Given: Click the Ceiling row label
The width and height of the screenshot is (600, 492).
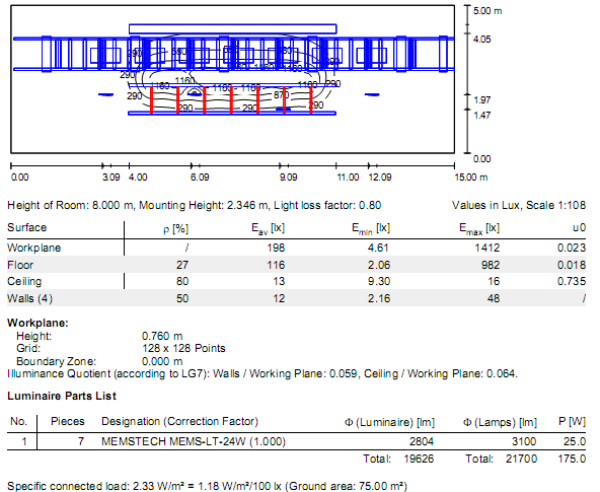Looking at the screenshot, I should pyautogui.click(x=24, y=282).
